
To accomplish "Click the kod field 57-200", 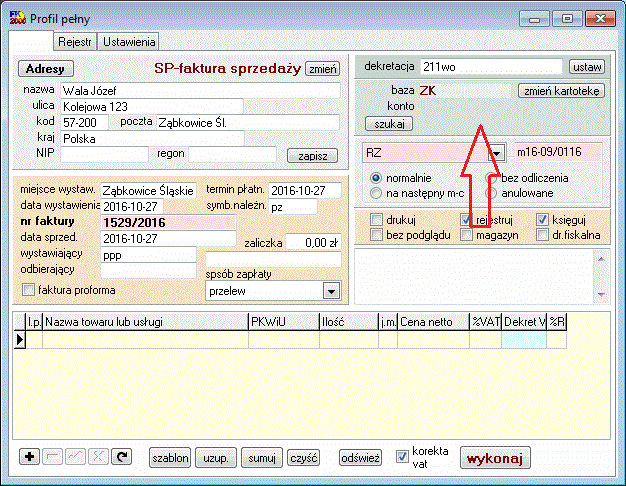I will point(84,123).
